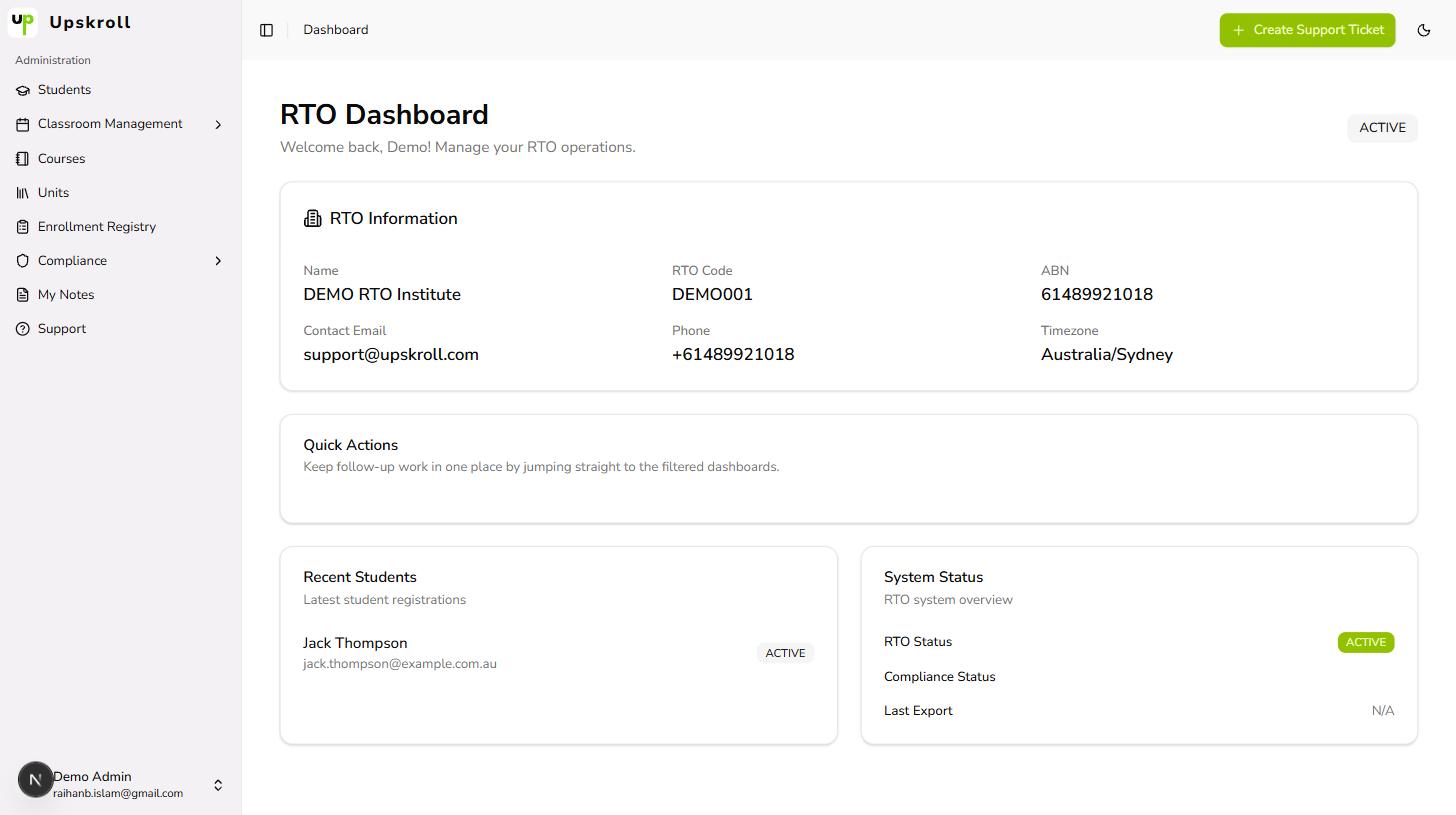Click the Upskroll brand name
This screenshot has height=815, width=1456.
(90, 22)
